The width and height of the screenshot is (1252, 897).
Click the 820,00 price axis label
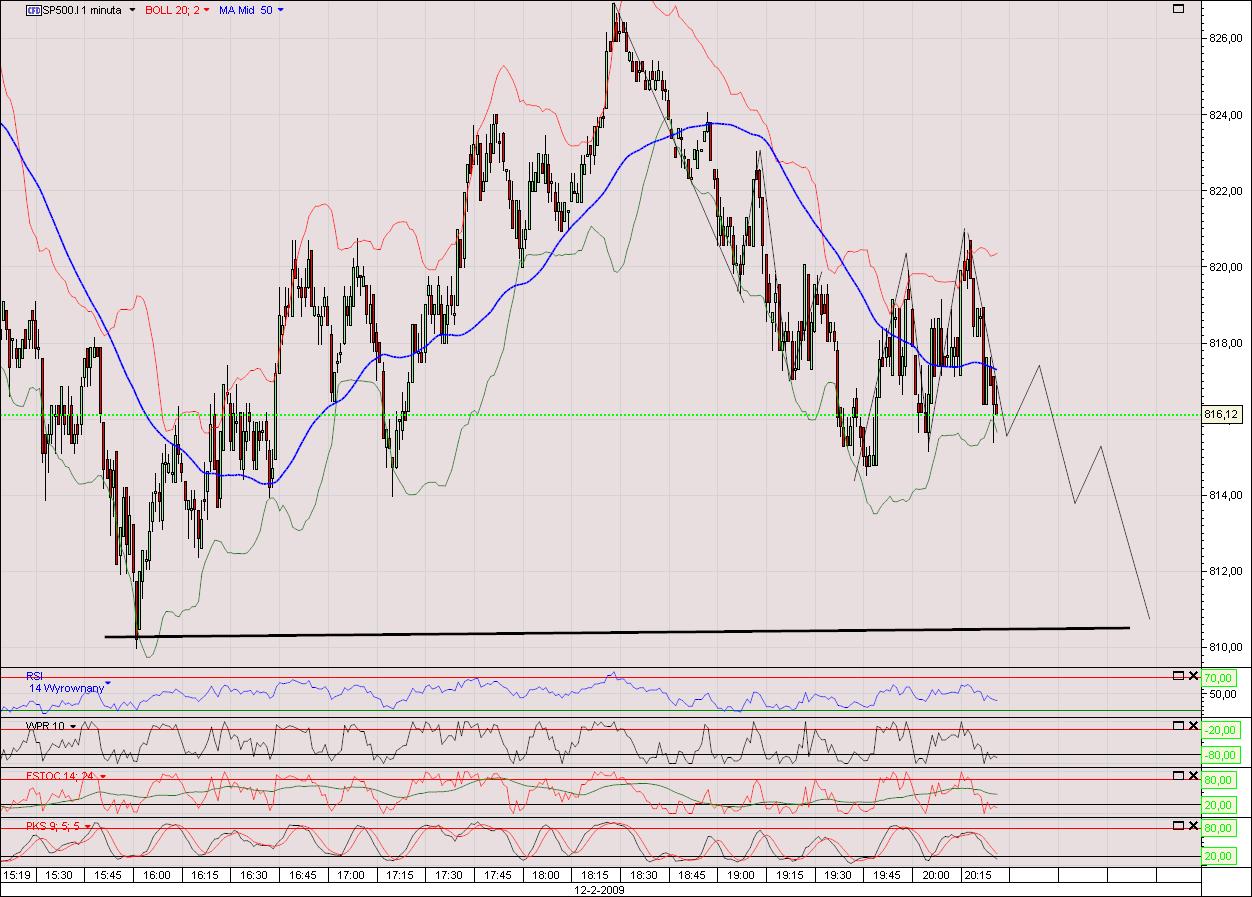tap(1225, 267)
